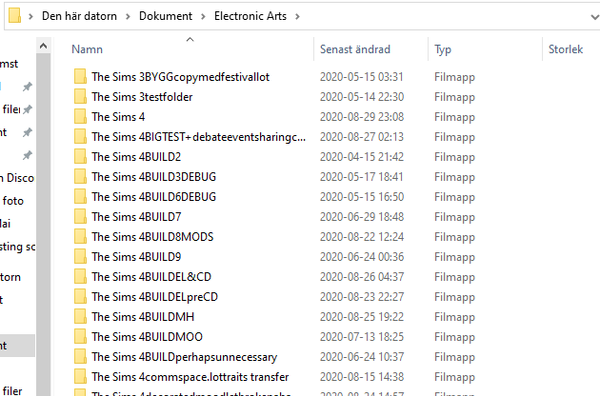Go to Dokument in breadcrumb
Screen dimensions: 600x396
pos(165,16)
